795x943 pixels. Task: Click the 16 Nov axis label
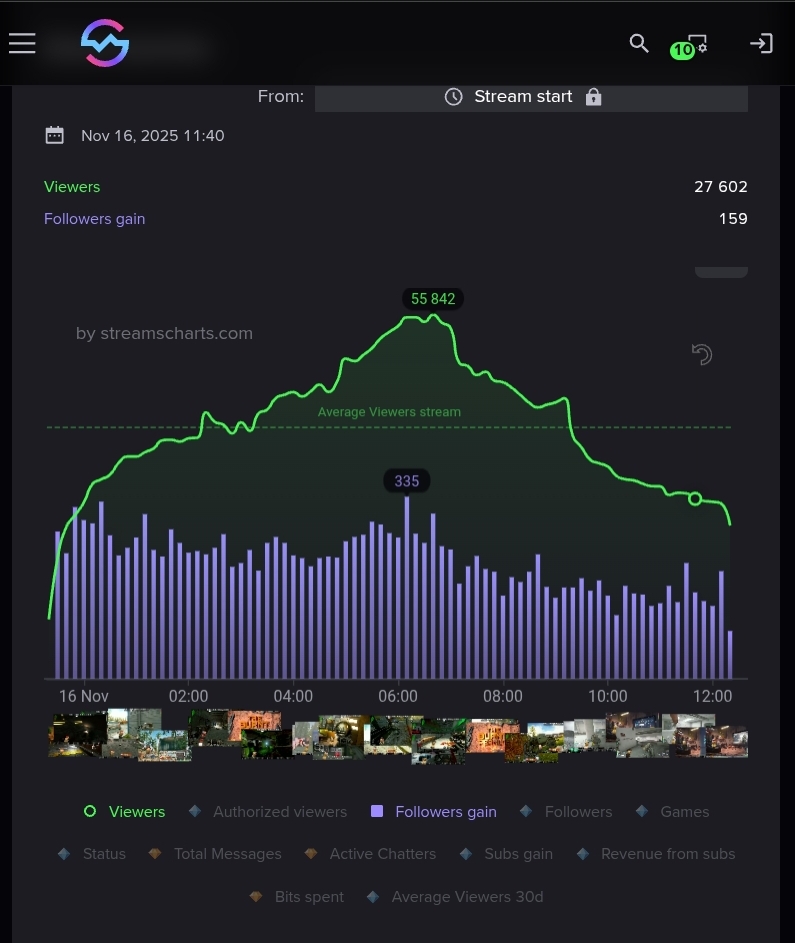(84, 696)
